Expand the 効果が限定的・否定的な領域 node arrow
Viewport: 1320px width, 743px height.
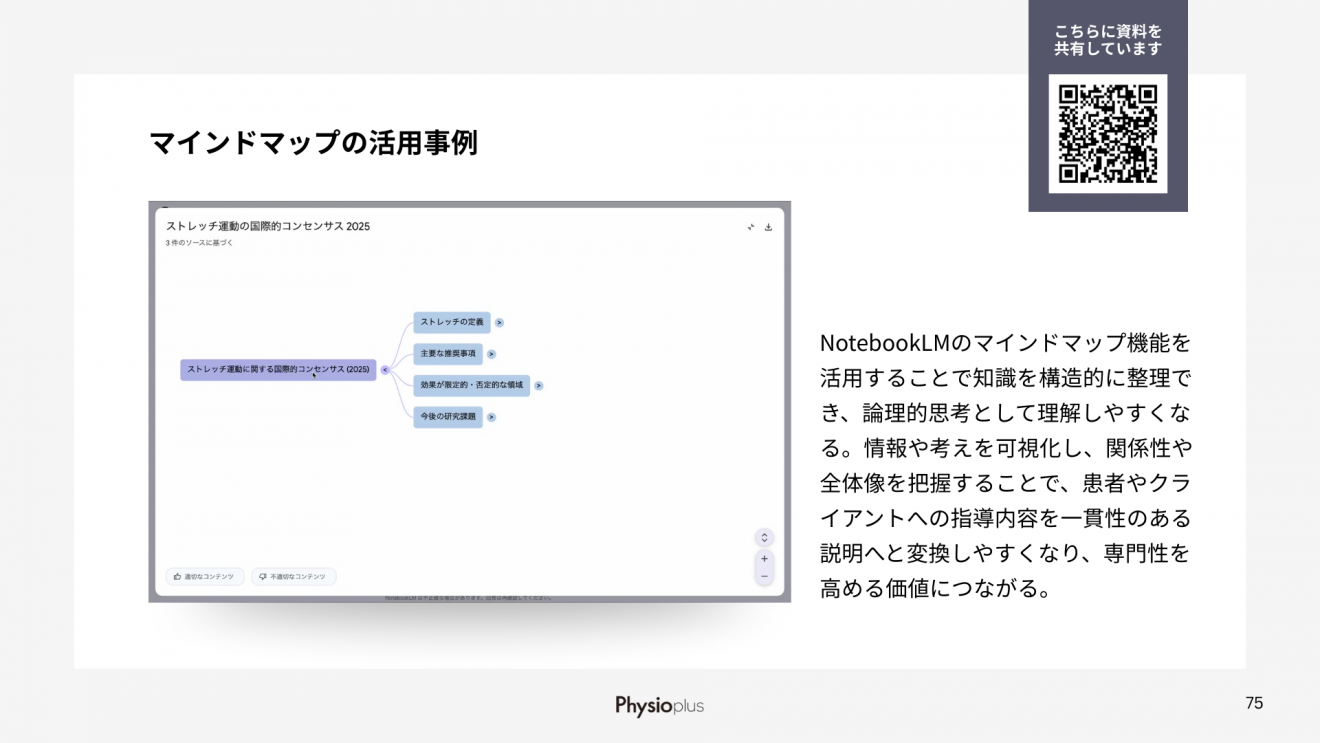click(x=539, y=385)
